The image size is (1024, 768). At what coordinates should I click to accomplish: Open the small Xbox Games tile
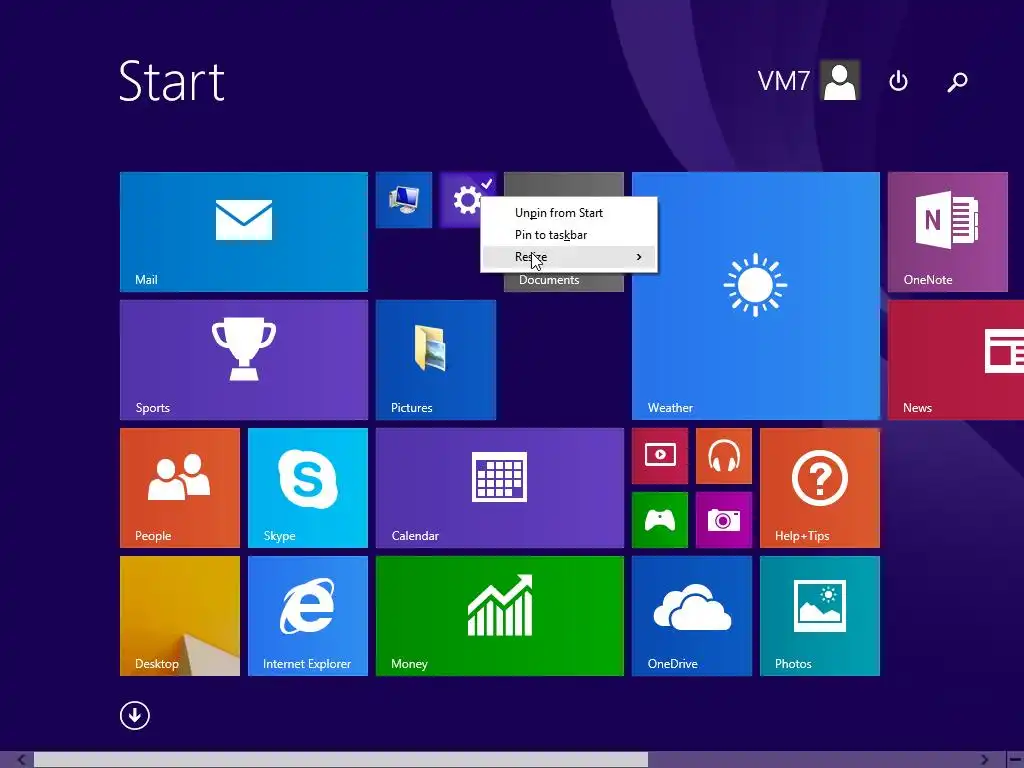tap(660, 520)
